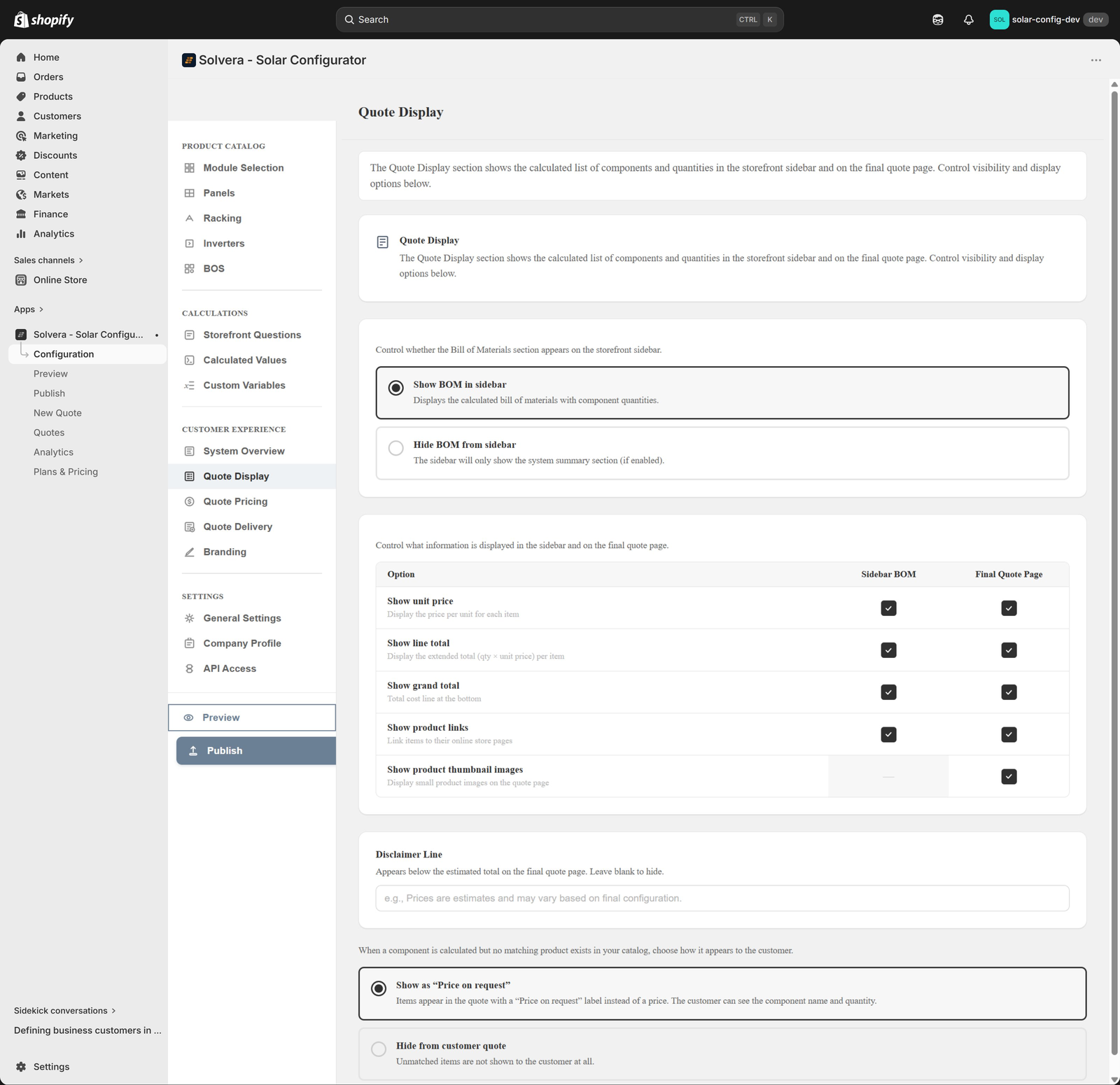The height and width of the screenshot is (1085, 1120).
Task: Select Hide from customer quote radio
Action: tap(379, 1049)
